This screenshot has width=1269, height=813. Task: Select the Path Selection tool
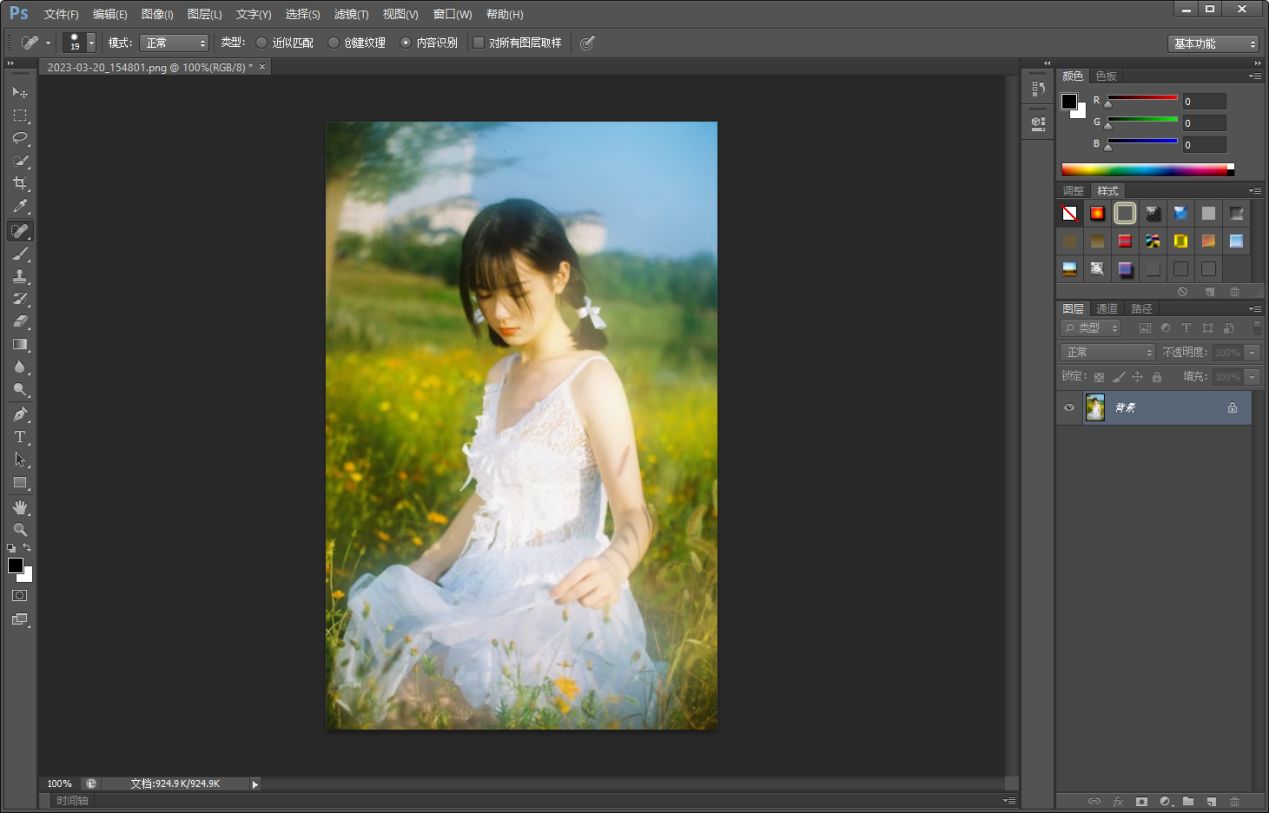[x=19, y=460]
